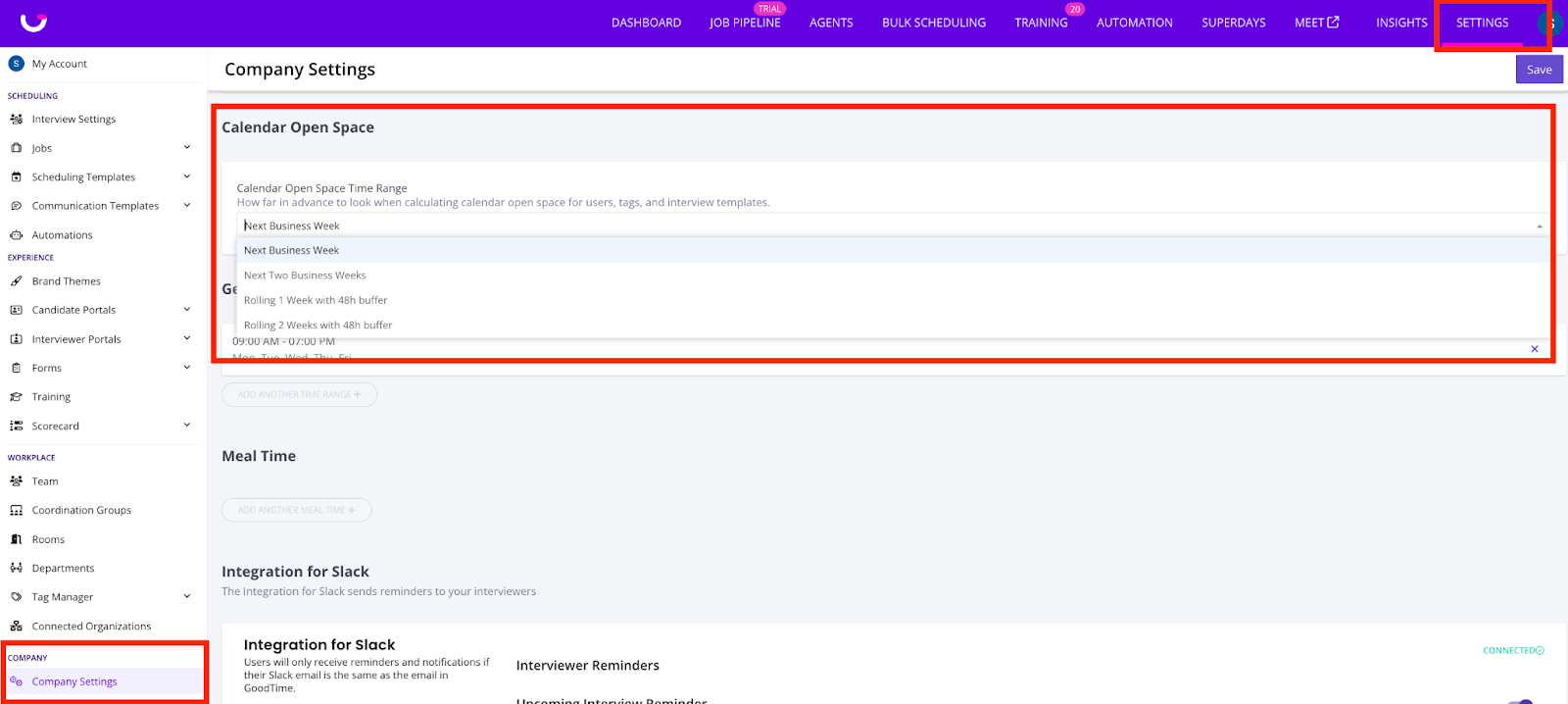Click Add Another Meal Time button
1568x704 pixels.
(297, 510)
